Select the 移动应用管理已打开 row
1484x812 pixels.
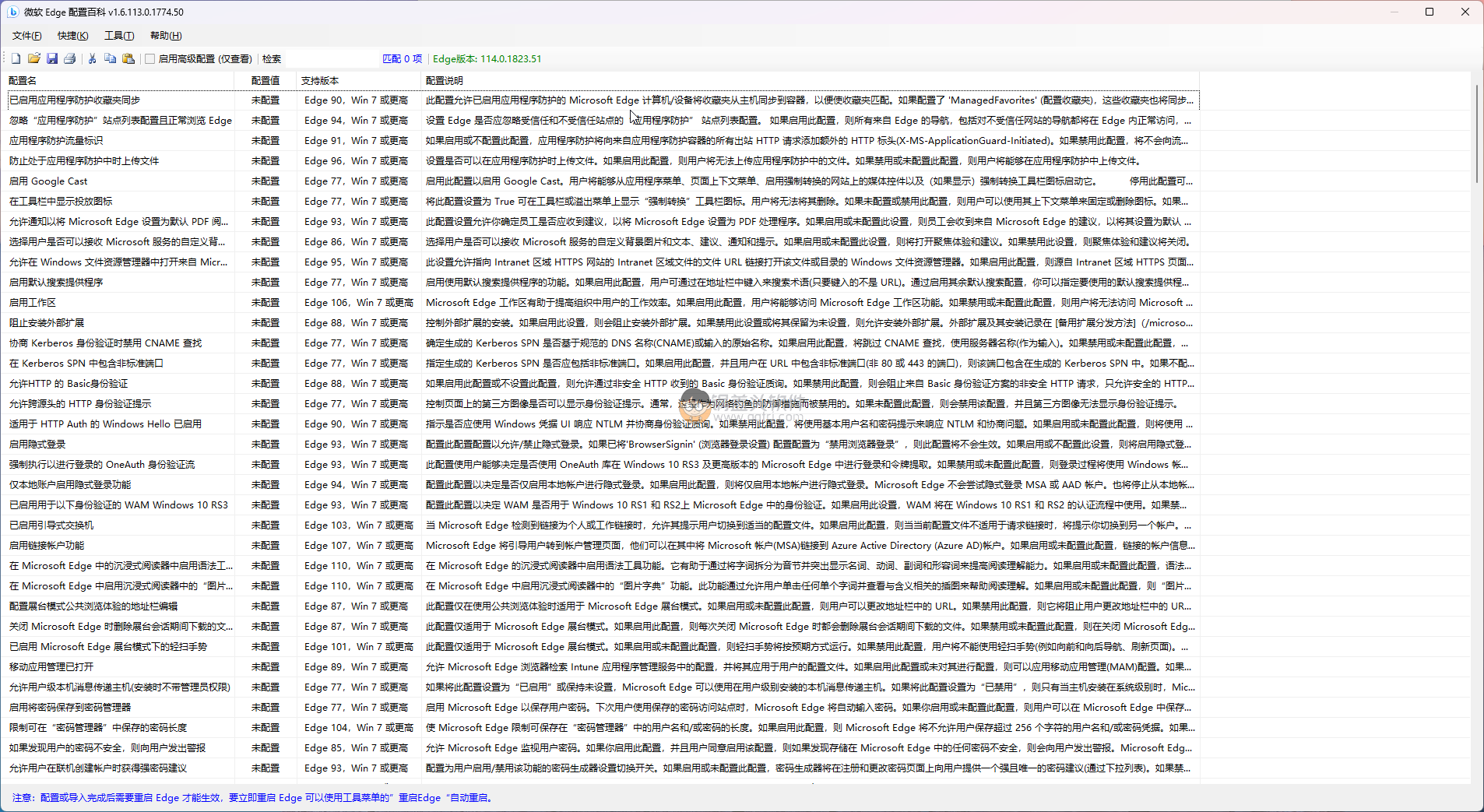coord(603,667)
